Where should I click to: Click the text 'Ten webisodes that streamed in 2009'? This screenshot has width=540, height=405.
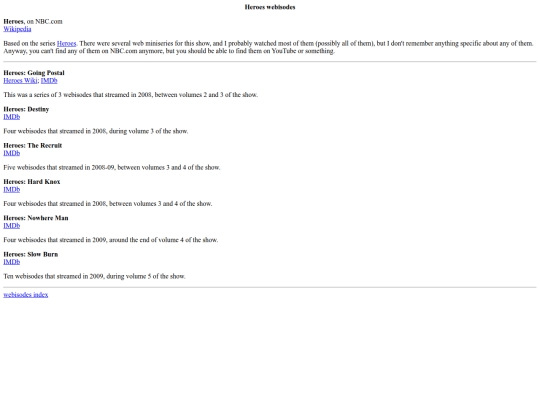coord(53,276)
